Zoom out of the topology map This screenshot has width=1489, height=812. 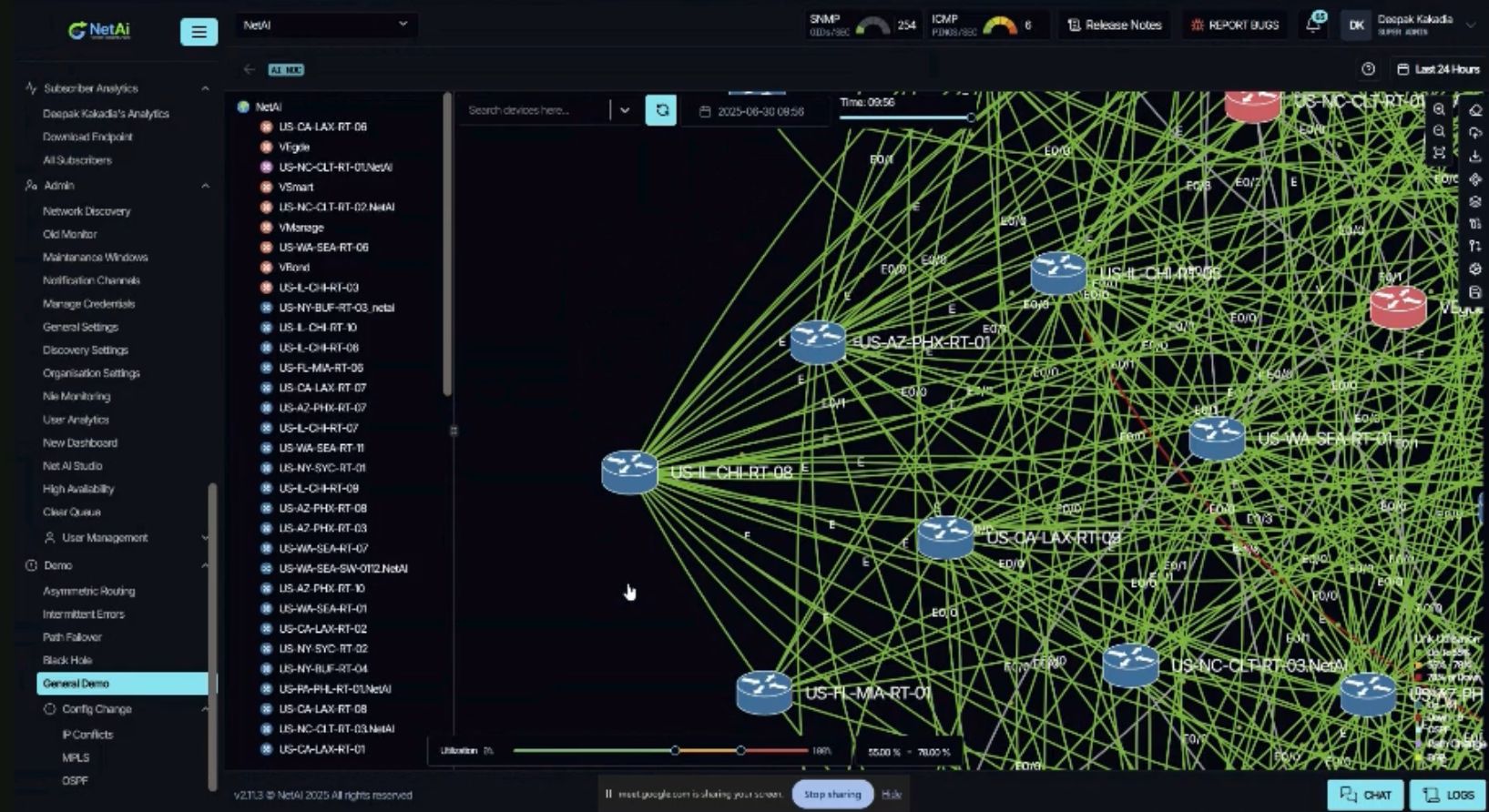[x=1439, y=131]
